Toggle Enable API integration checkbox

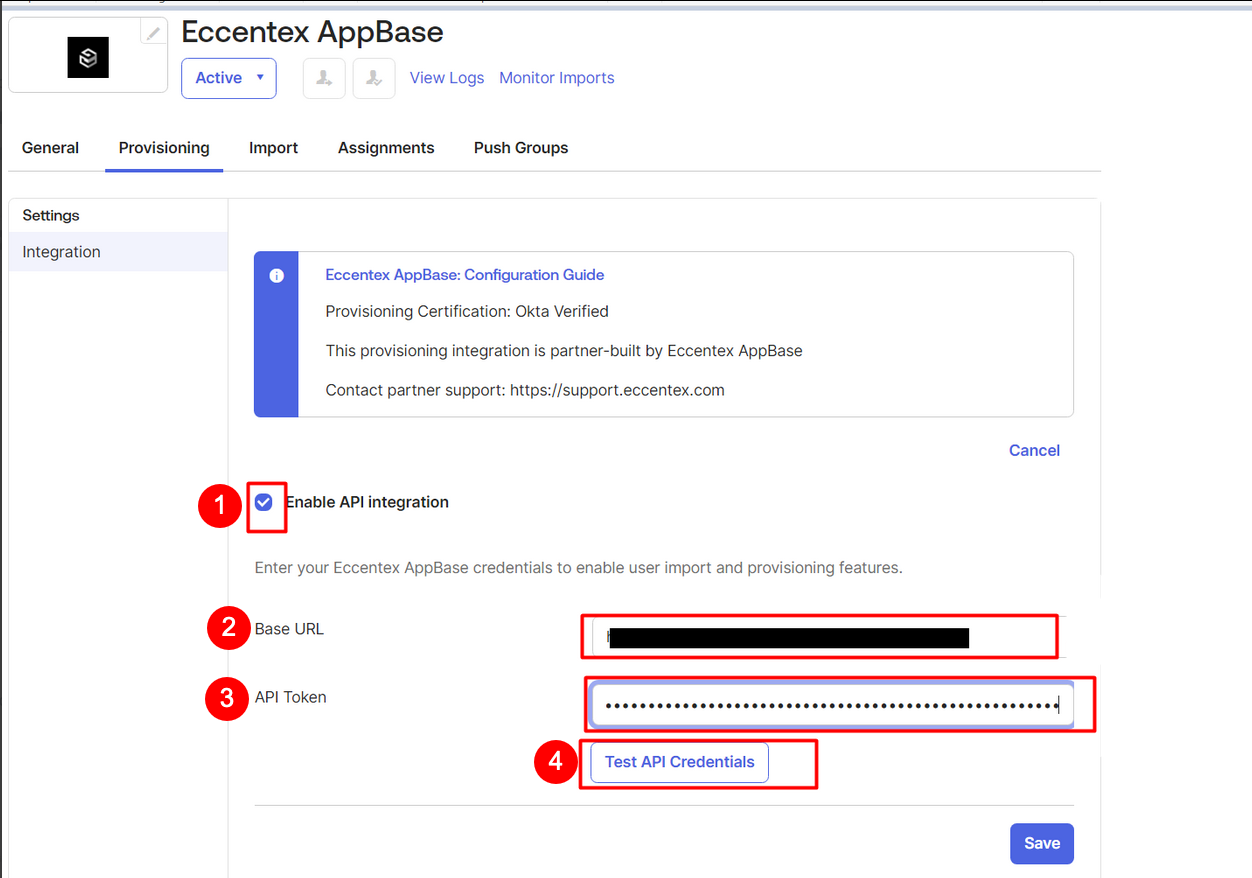tap(264, 502)
